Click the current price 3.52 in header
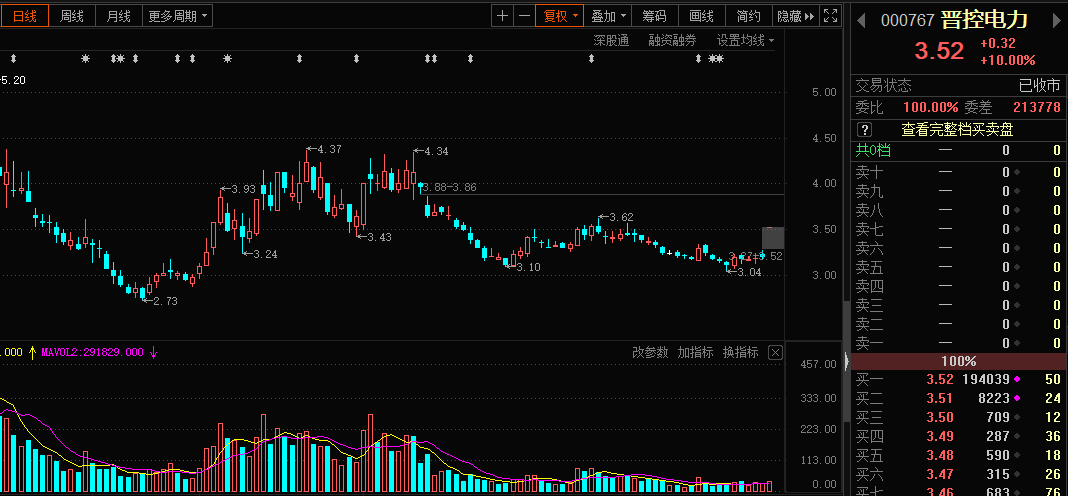This screenshot has width=1068, height=496. click(x=939, y=51)
